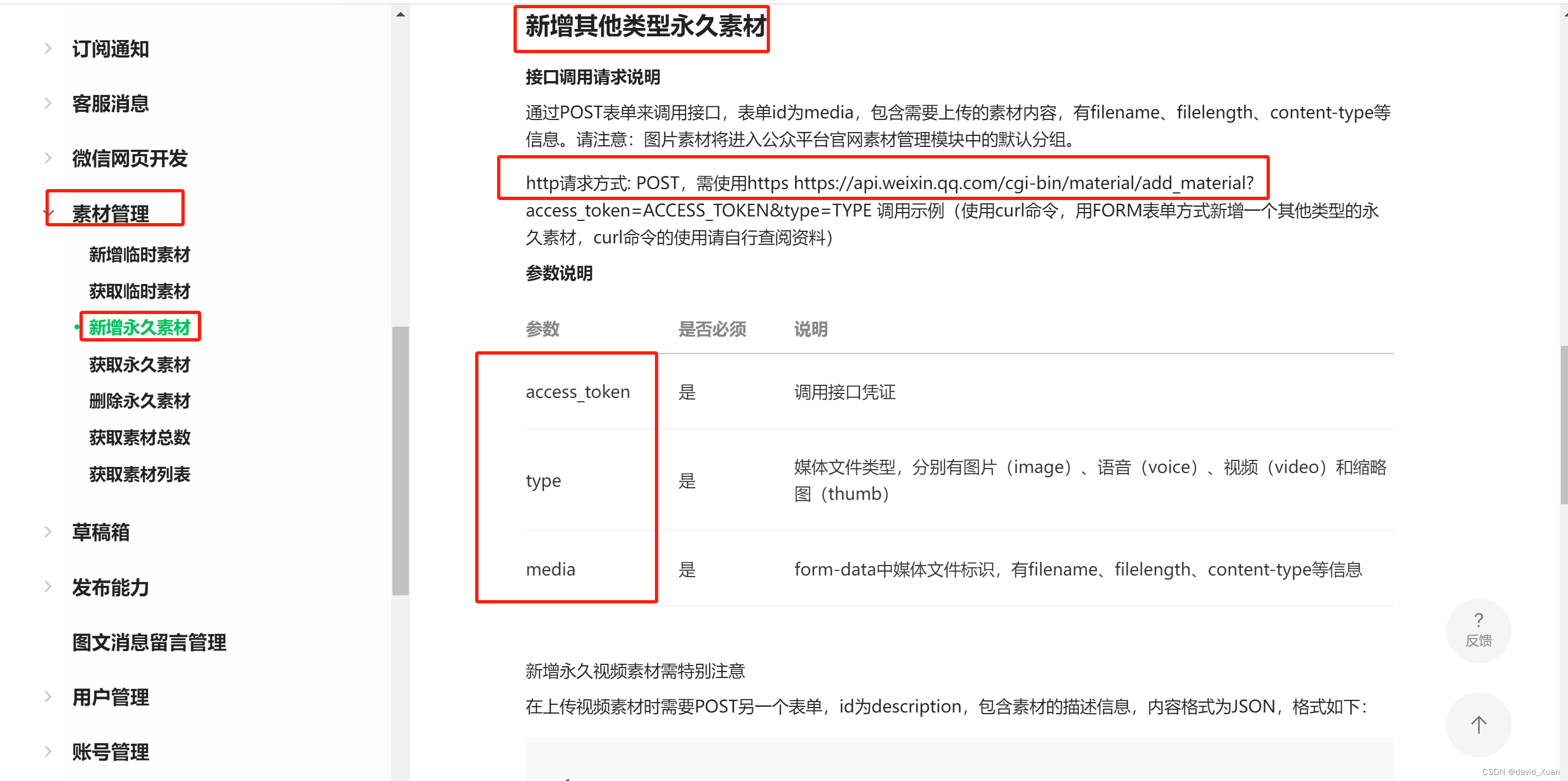Expand the 客服消息 section chevron

tap(48, 104)
